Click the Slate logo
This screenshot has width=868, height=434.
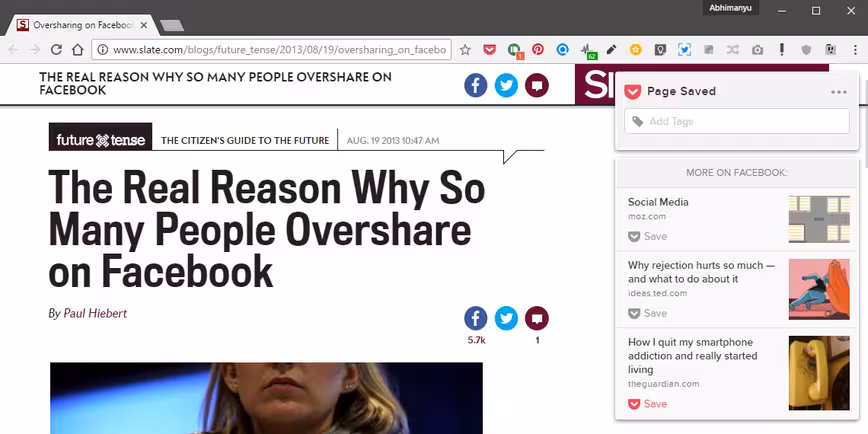pos(595,84)
